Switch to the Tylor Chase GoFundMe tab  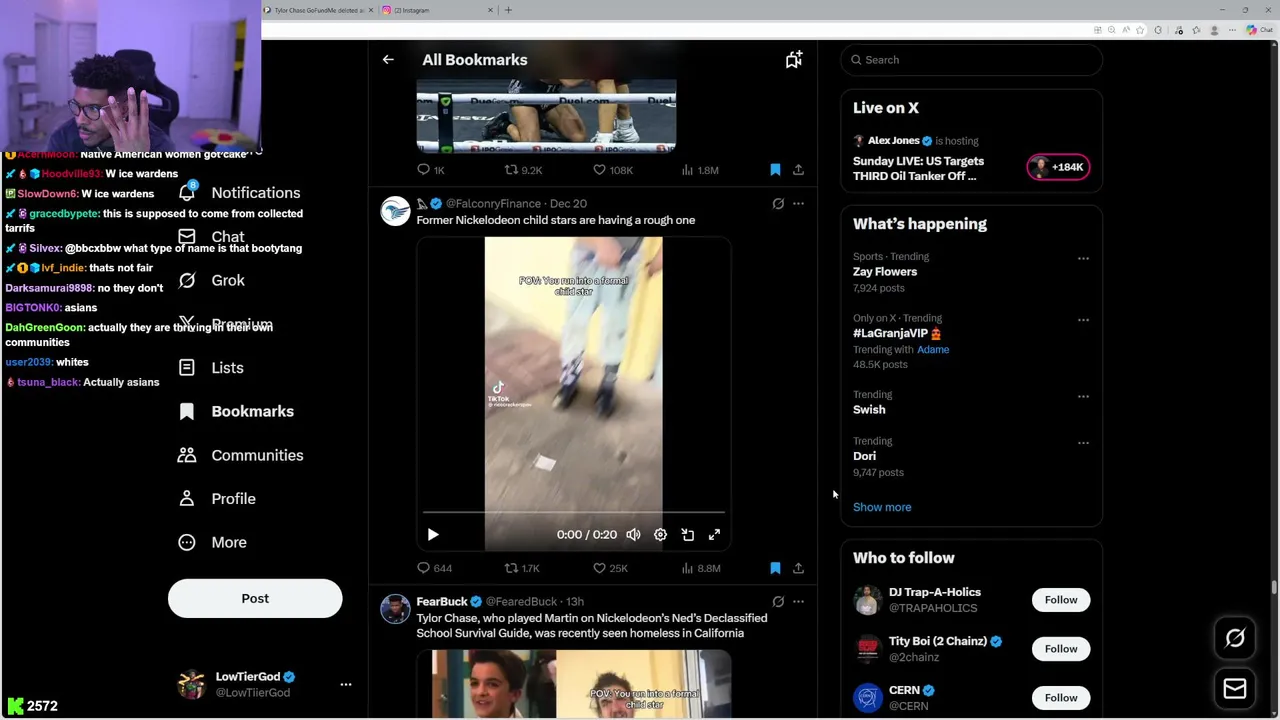(x=320, y=10)
